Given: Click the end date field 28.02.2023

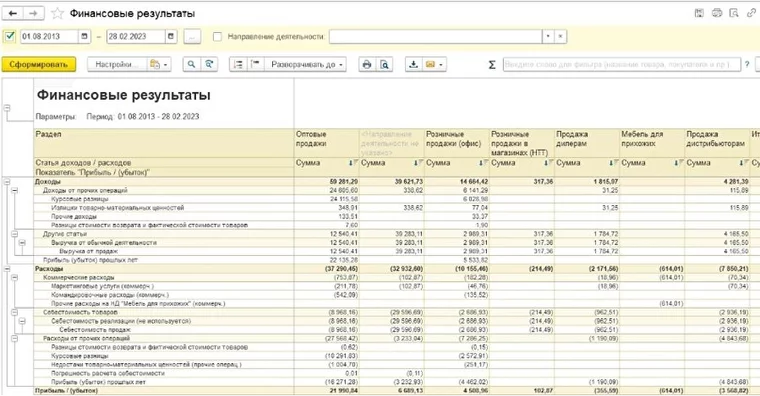Looking at the screenshot, I should click(x=135, y=36).
